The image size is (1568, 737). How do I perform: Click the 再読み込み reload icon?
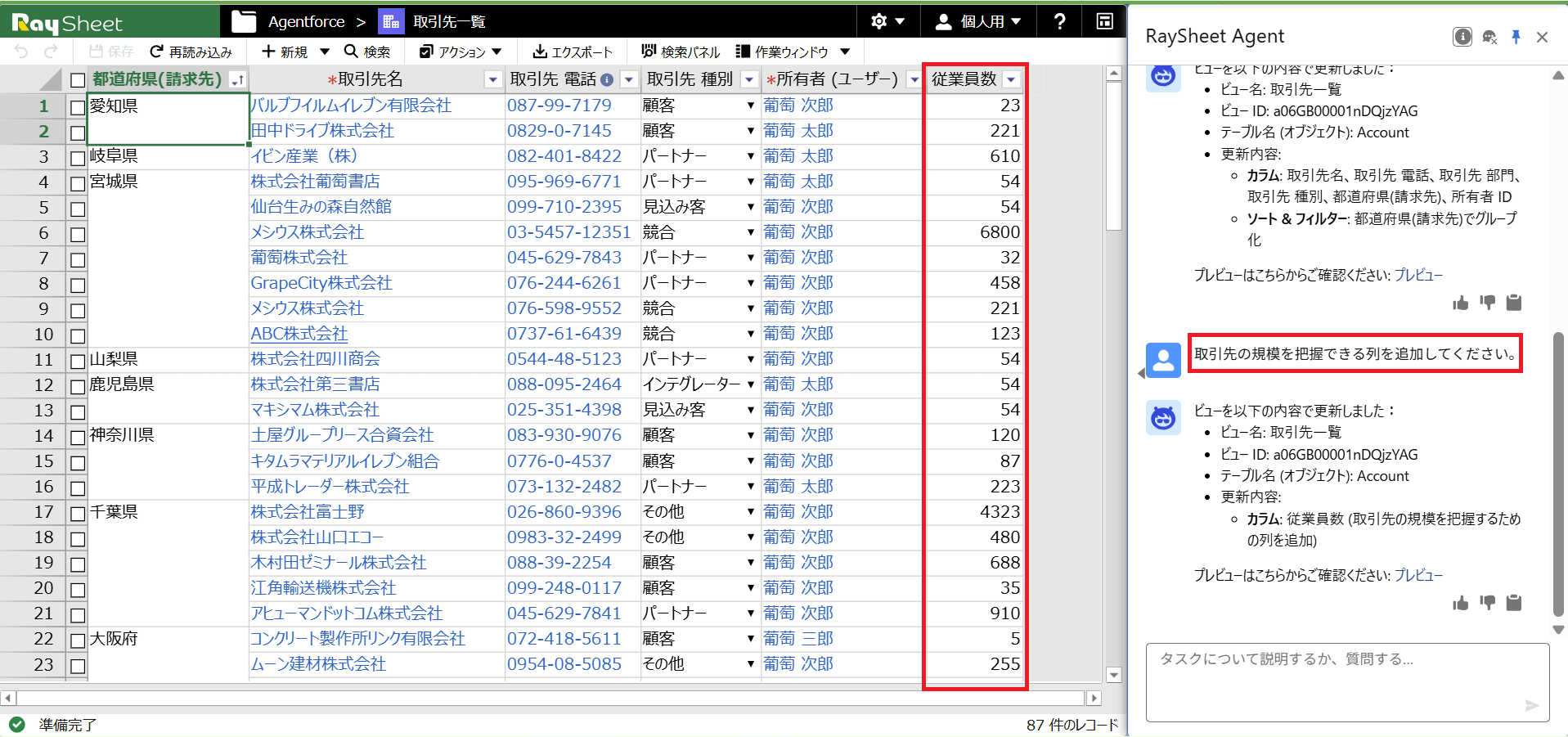[x=157, y=52]
